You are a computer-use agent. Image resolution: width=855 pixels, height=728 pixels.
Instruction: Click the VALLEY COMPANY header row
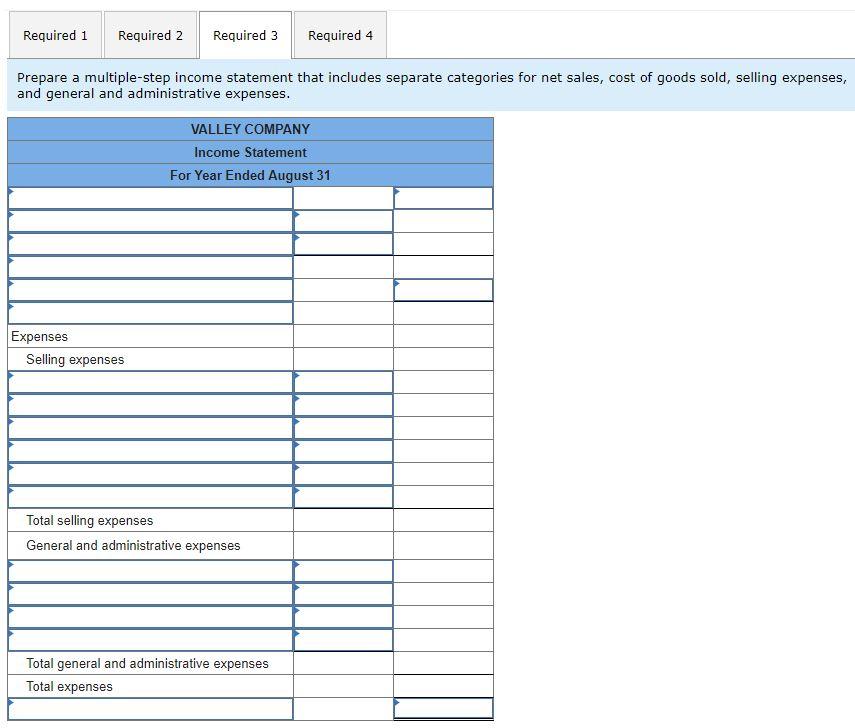coord(250,128)
